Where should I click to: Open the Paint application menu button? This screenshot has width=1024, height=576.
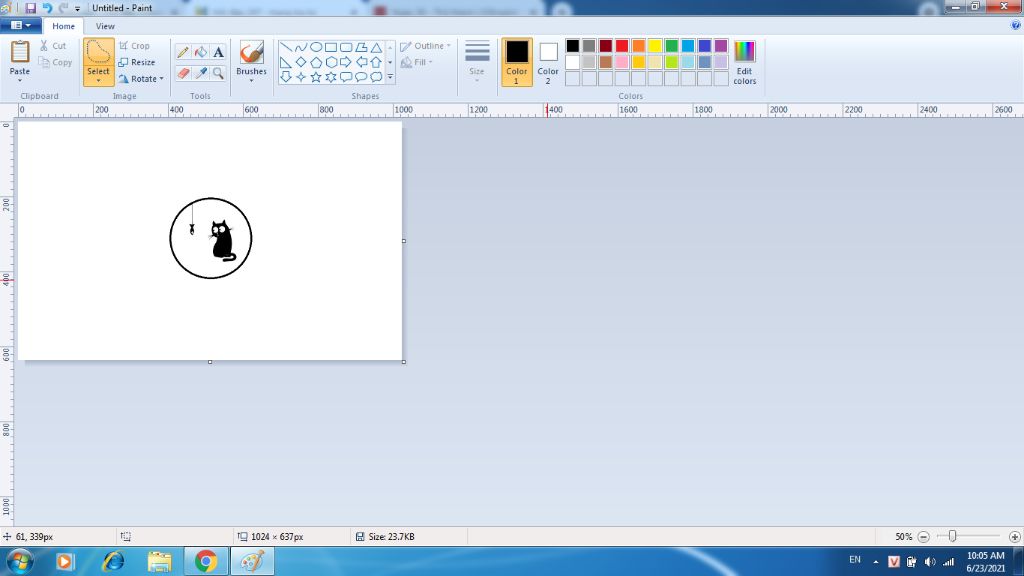tap(21, 25)
